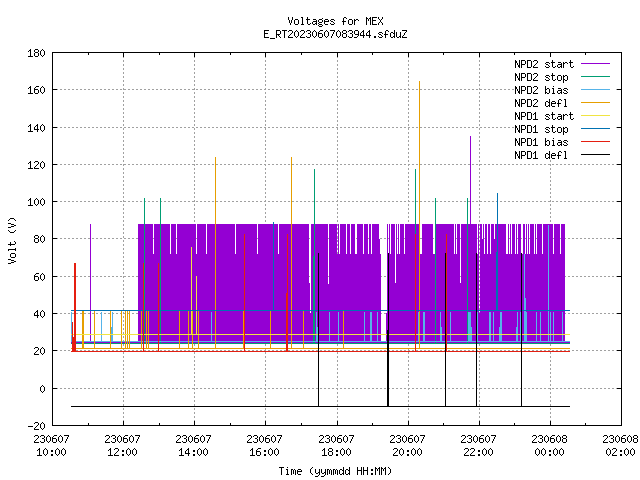The image size is (640, 480).
Task: Click the purple NPD2 start legend line
Action: [595, 64]
